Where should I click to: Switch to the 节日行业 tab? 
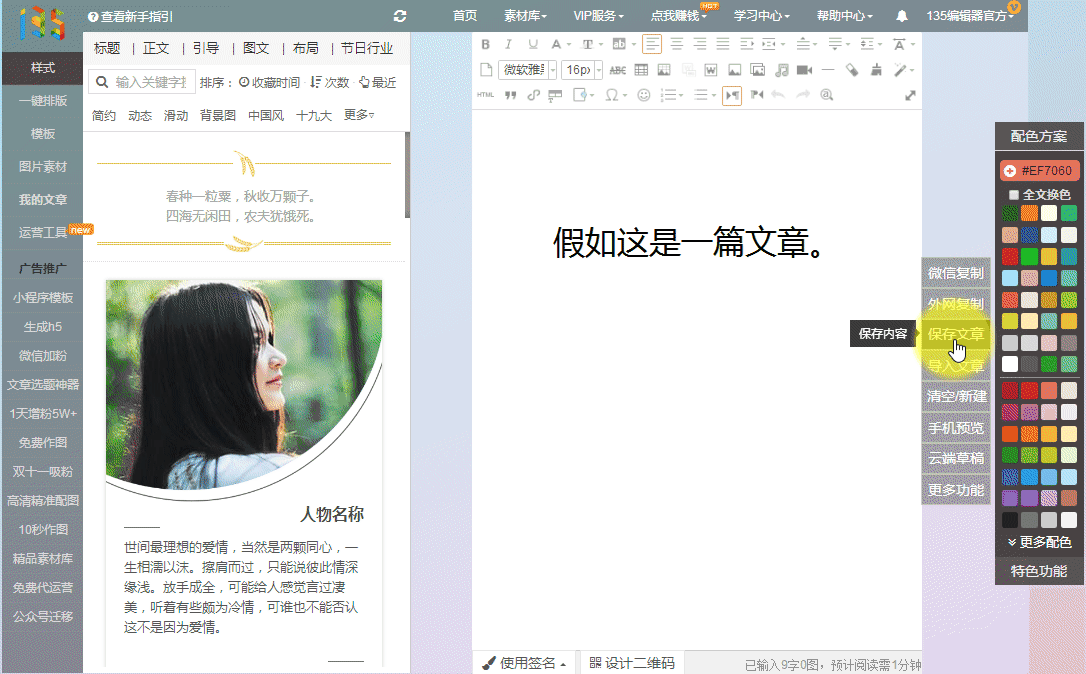pos(366,48)
